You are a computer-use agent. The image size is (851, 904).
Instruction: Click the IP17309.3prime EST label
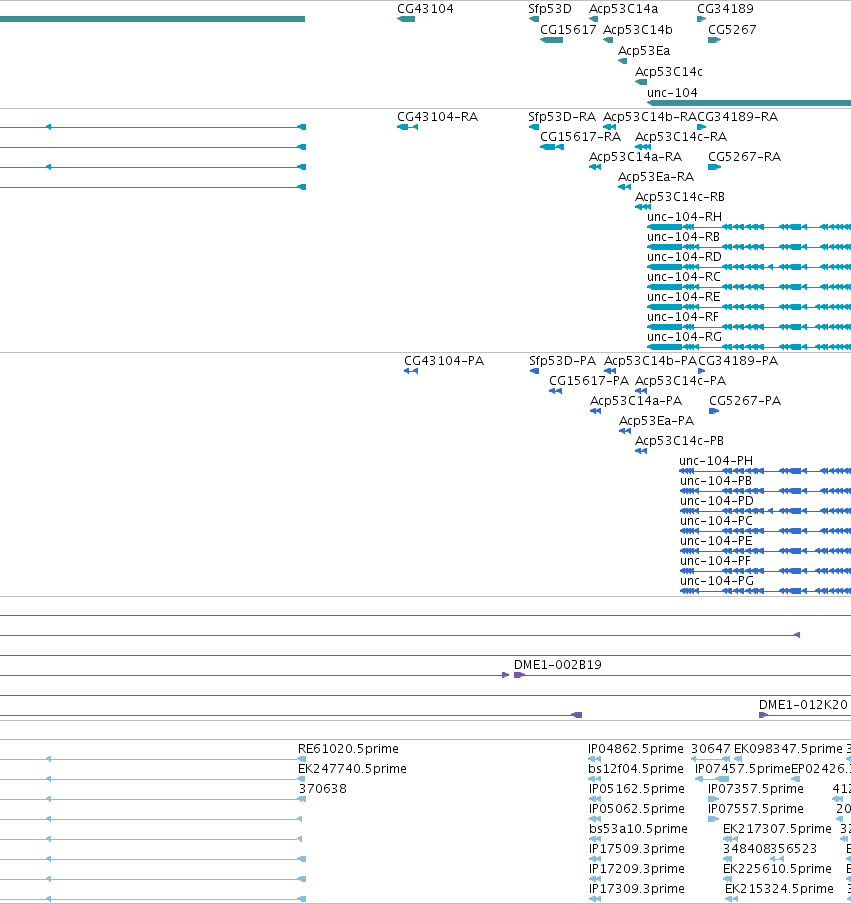637,888
